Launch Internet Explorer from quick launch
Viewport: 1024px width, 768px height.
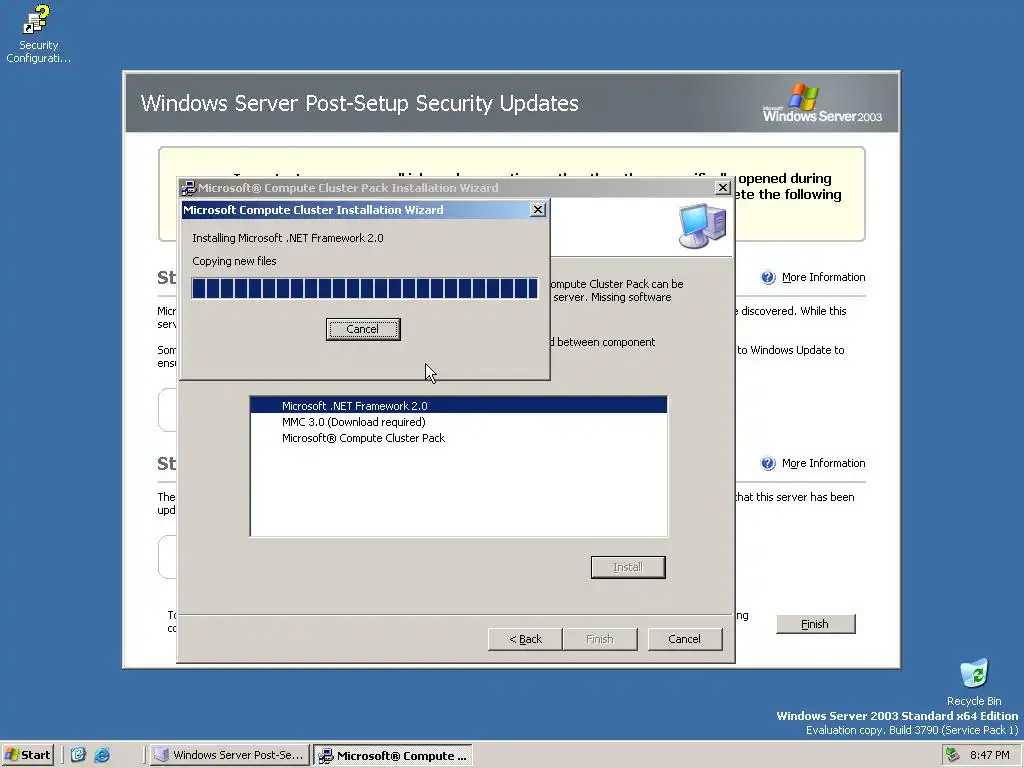[x=102, y=755]
